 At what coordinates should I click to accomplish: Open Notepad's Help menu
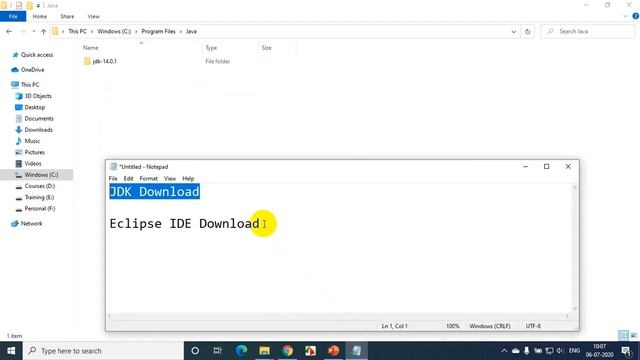188,178
